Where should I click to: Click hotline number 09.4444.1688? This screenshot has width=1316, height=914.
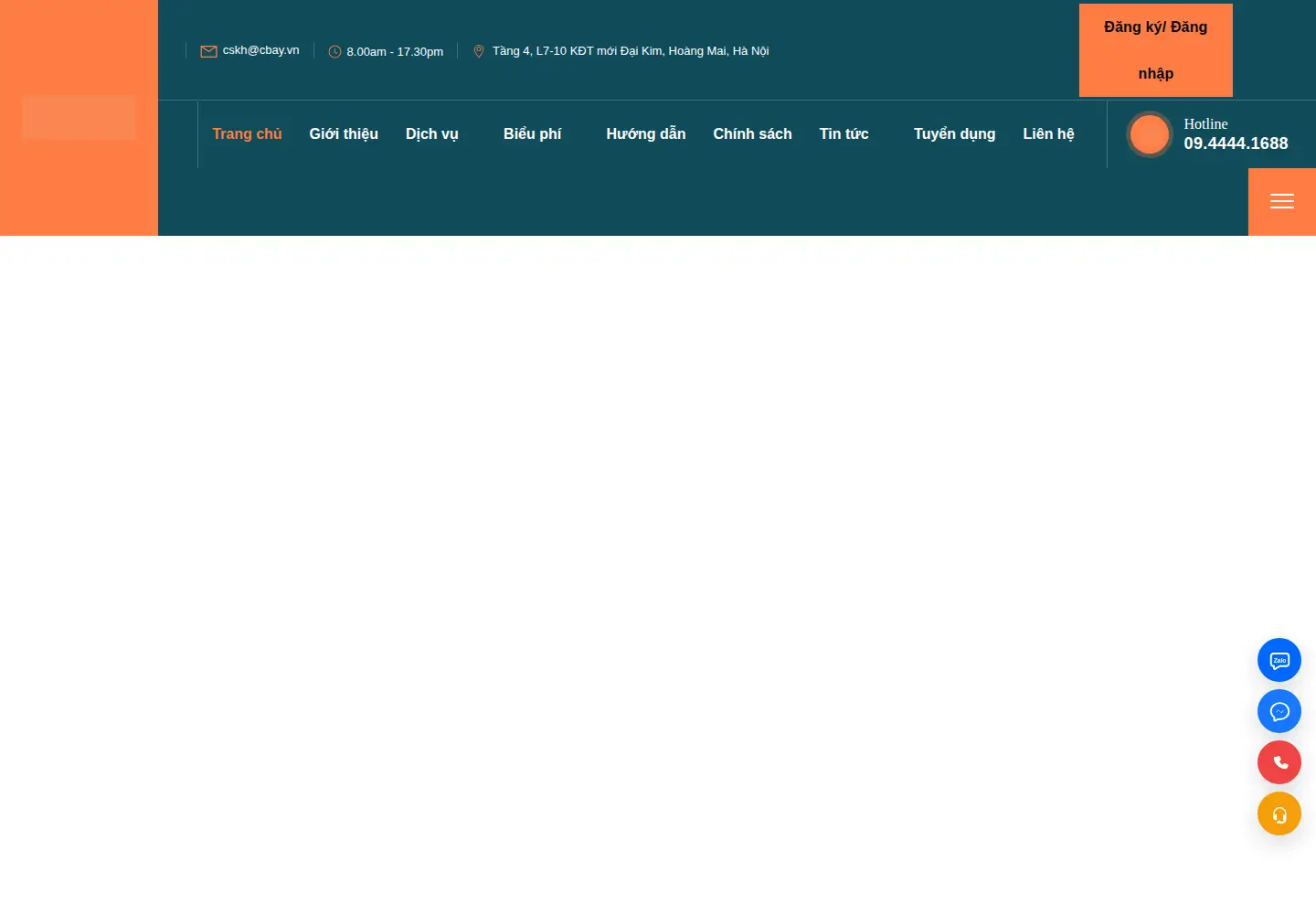tap(1236, 143)
